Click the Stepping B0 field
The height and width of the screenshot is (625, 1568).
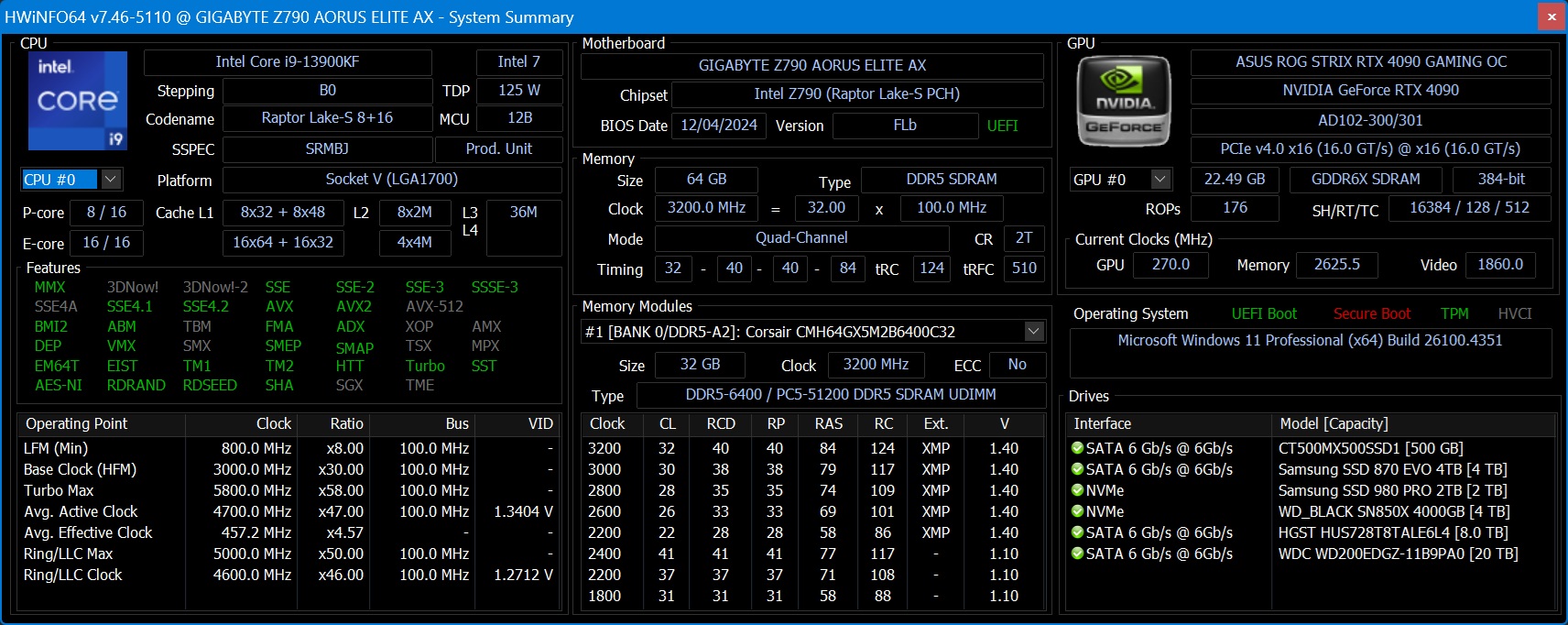click(x=328, y=91)
